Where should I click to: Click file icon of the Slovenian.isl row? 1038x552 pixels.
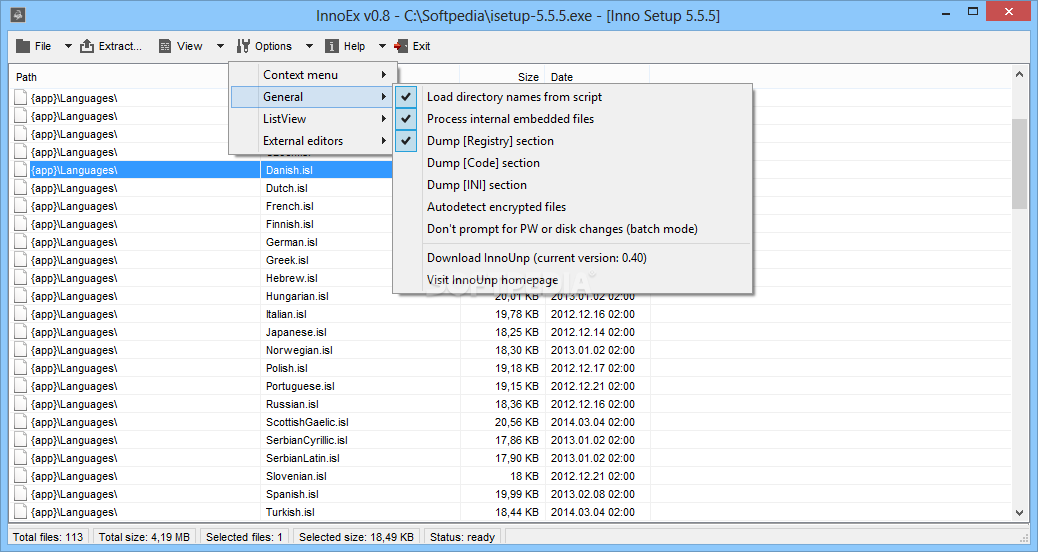point(21,476)
